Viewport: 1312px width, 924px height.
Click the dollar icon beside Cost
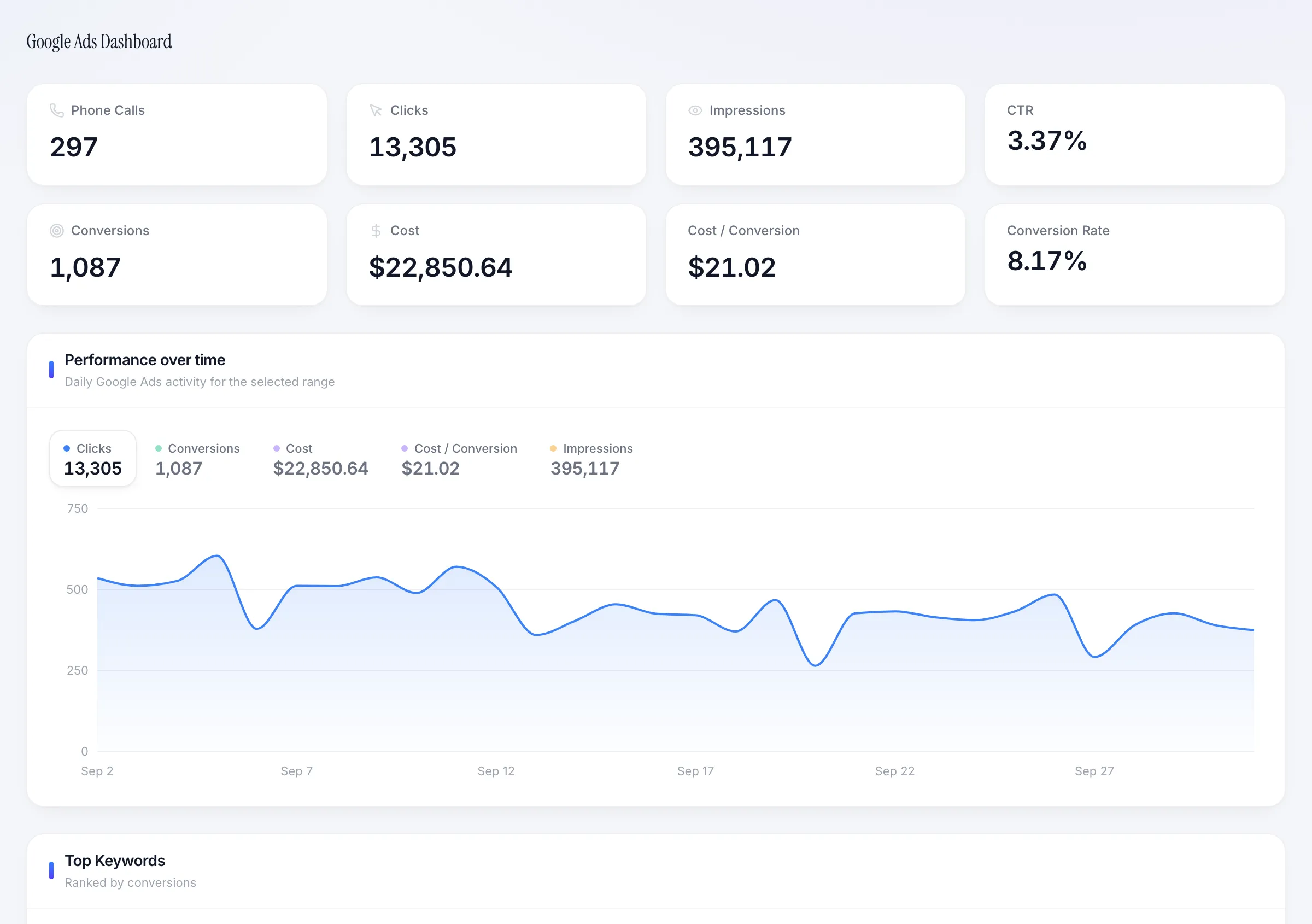click(x=376, y=231)
